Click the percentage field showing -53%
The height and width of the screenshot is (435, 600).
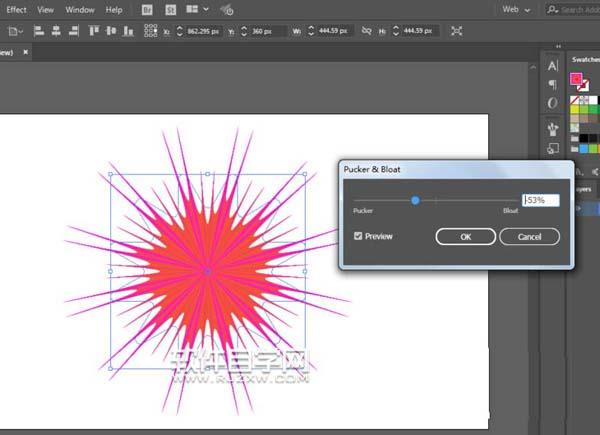540,201
